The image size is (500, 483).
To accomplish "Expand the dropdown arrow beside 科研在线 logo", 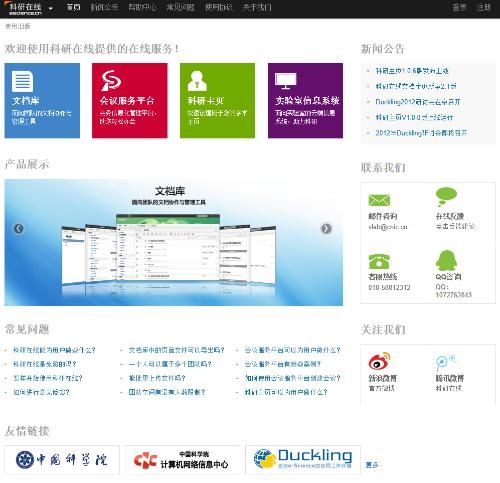I will 51,8.
